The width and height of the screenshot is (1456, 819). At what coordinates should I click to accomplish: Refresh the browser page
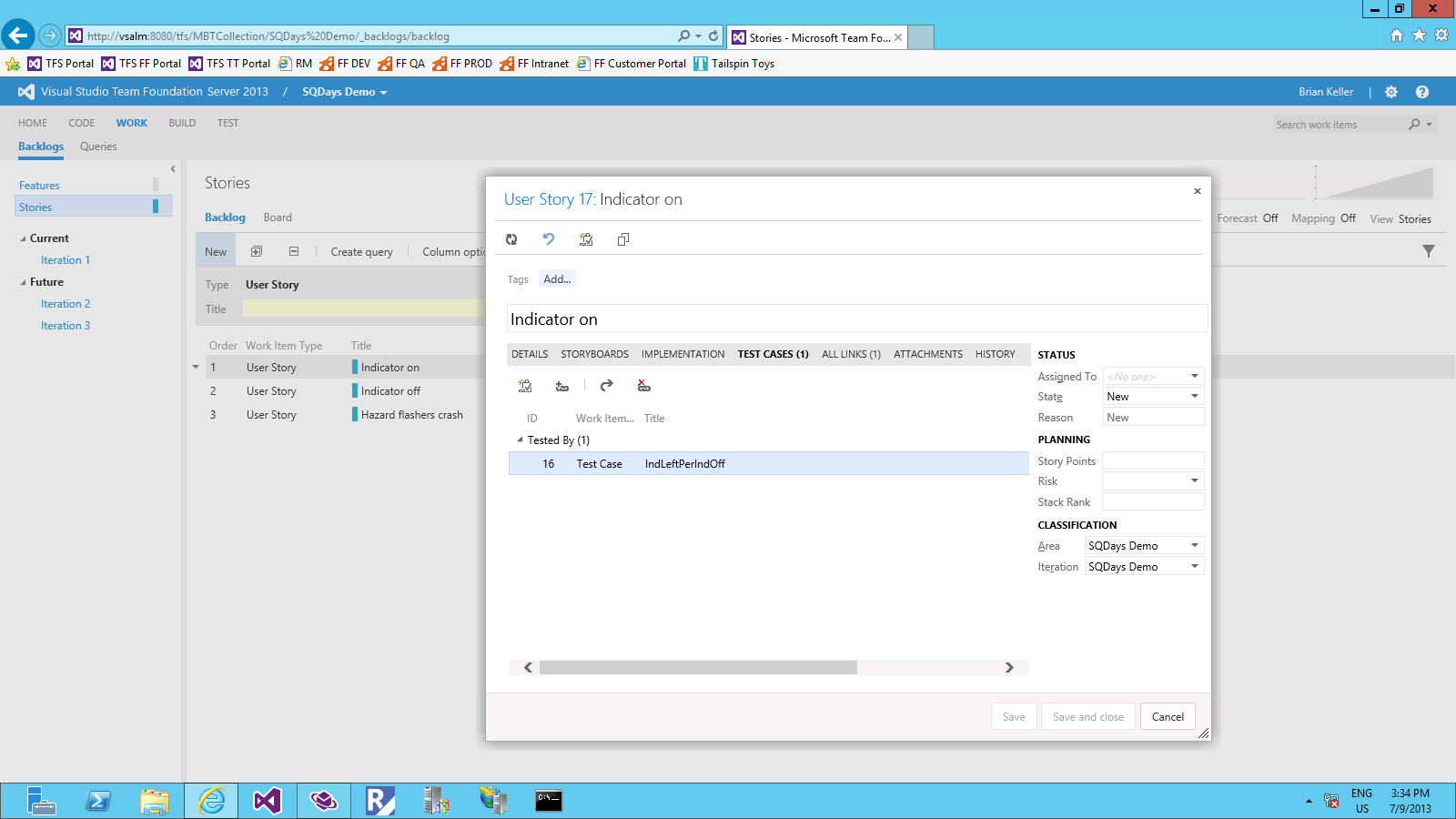click(713, 36)
